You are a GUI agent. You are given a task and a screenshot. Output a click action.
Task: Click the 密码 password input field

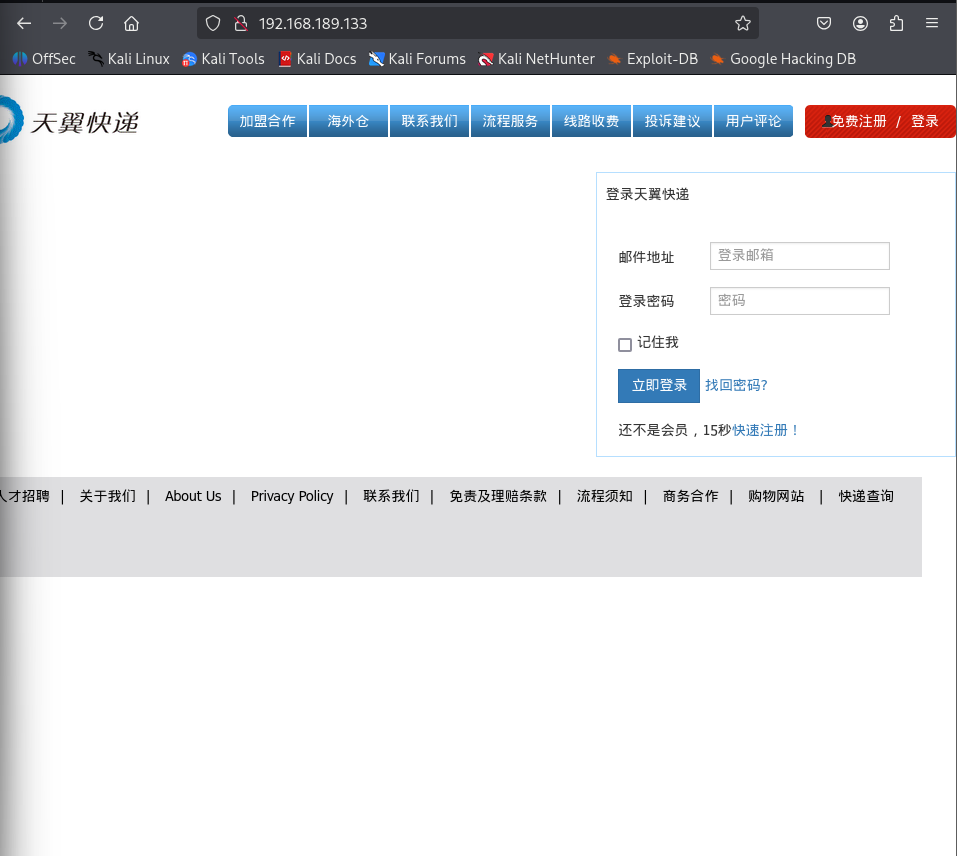(x=799, y=301)
